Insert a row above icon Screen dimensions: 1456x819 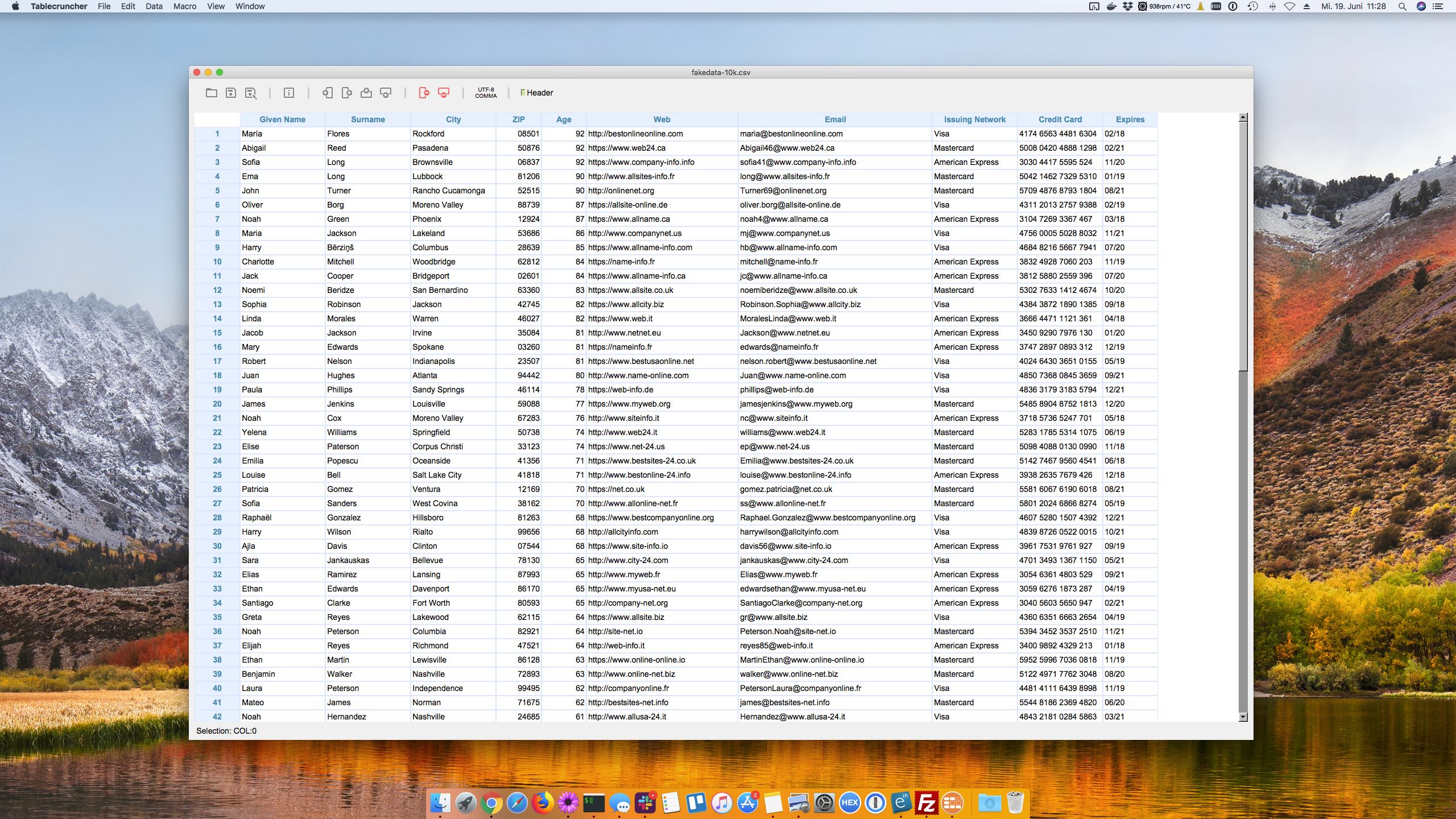pos(366,93)
